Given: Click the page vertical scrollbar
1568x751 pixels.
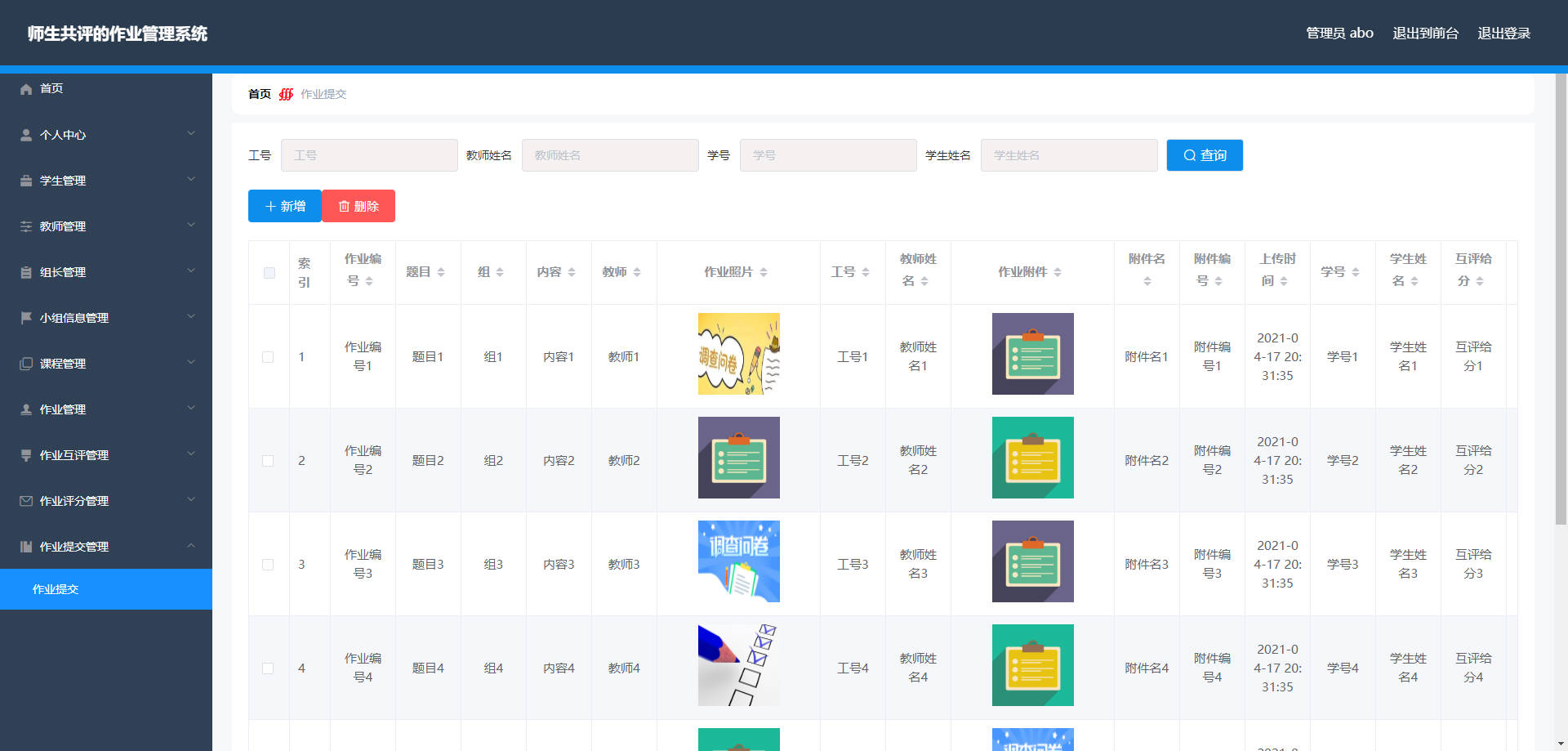Looking at the screenshot, I should [x=1561, y=299].
